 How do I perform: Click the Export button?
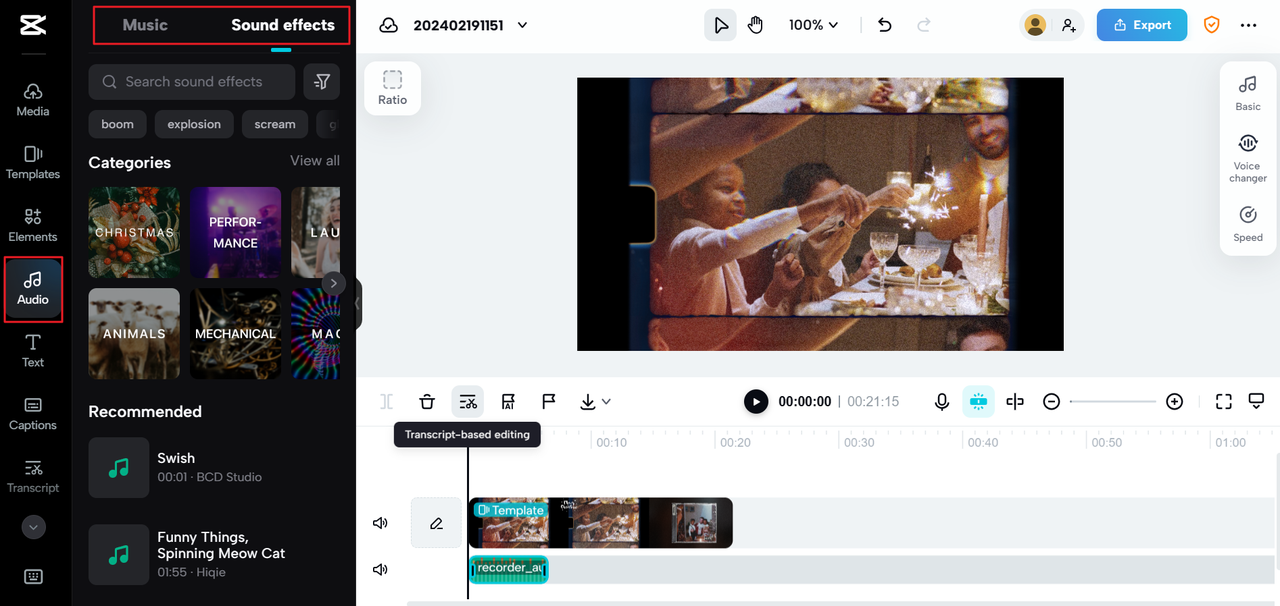click(x=1142, y=25)
